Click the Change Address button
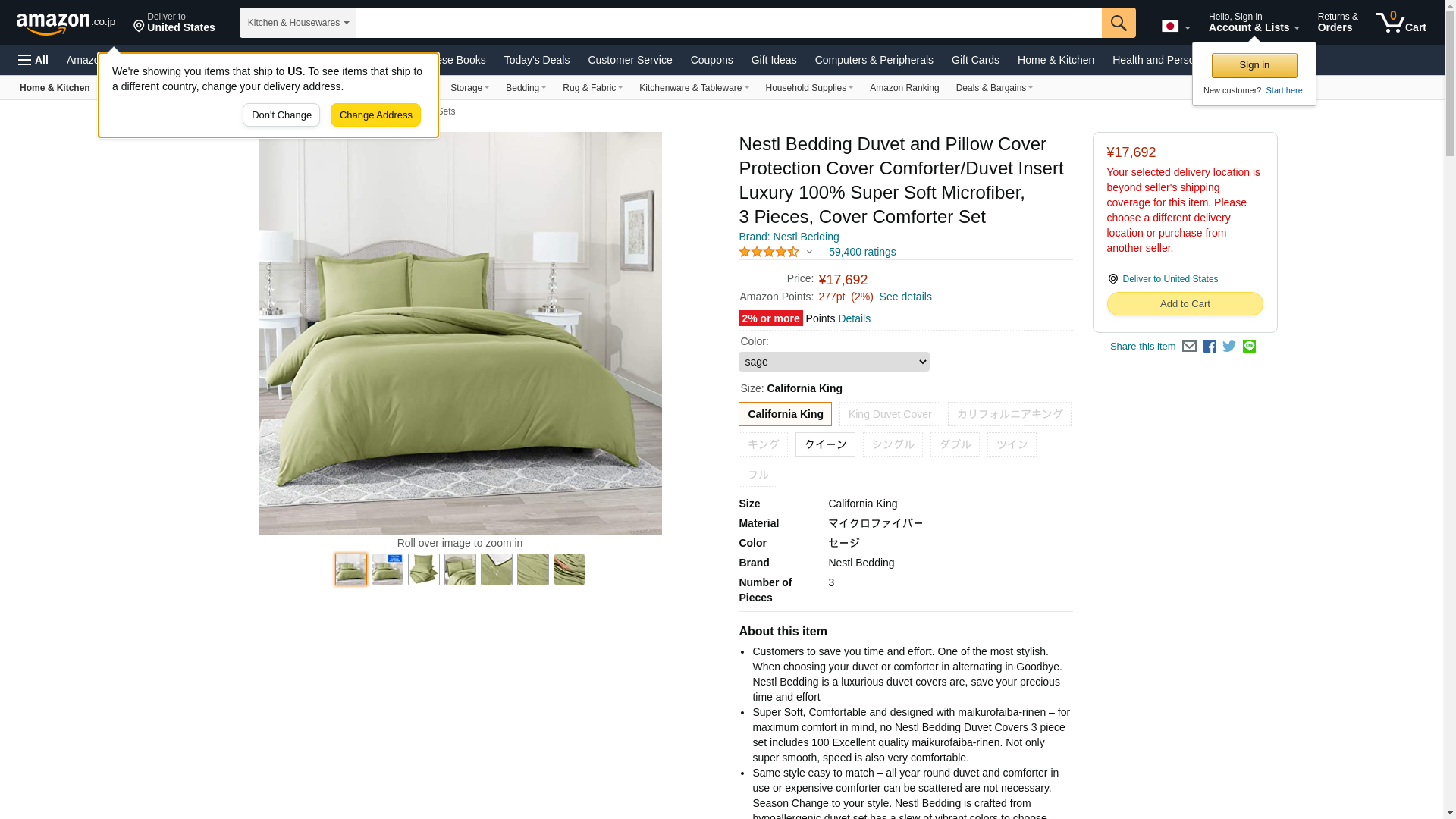The width and height of the screenshot is (1456, 819). 375,115
